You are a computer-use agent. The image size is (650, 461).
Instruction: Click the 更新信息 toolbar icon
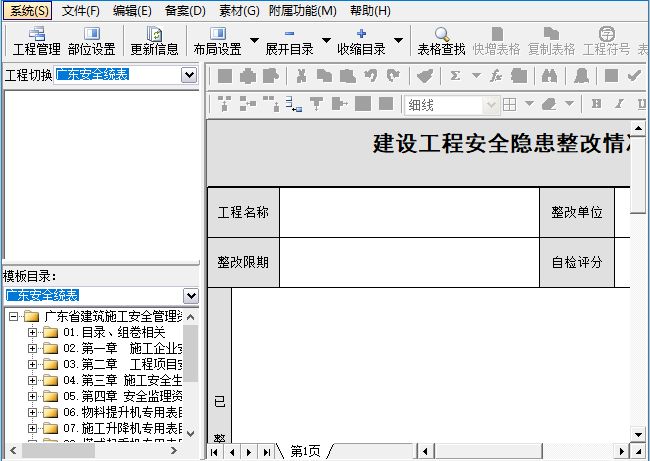click(x=154, y=41)
